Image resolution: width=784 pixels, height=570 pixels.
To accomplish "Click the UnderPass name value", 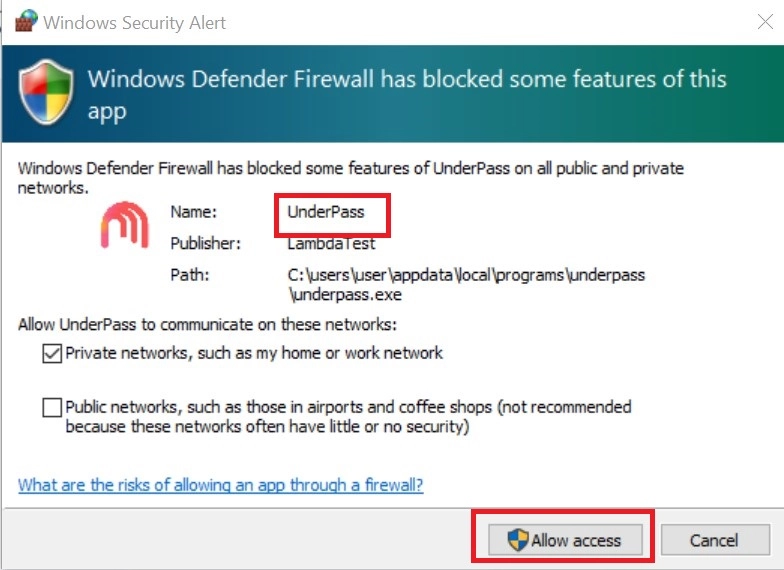I will click(x=325, y=213).
